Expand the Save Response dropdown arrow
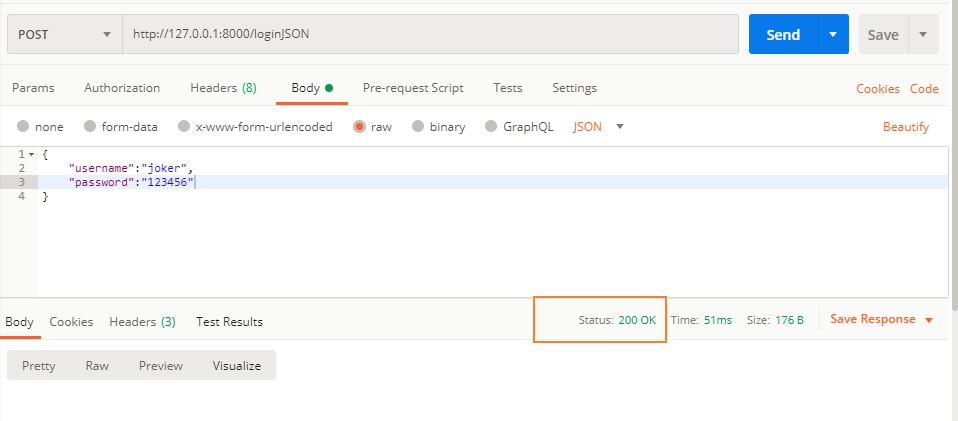958x421 pixels. (929, 320)
